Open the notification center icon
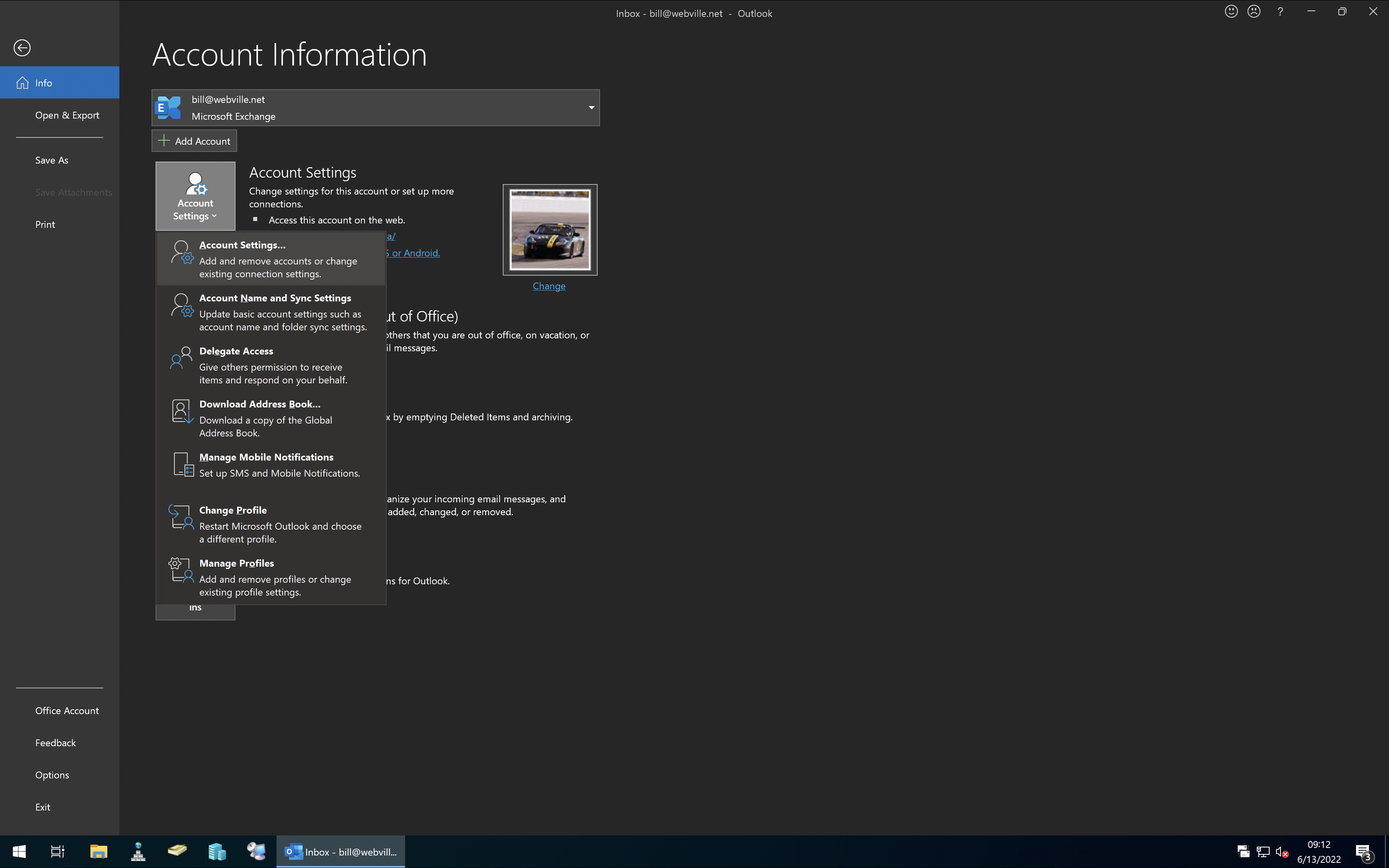This screenshot has width=1389, height=868. (1364, 852)
